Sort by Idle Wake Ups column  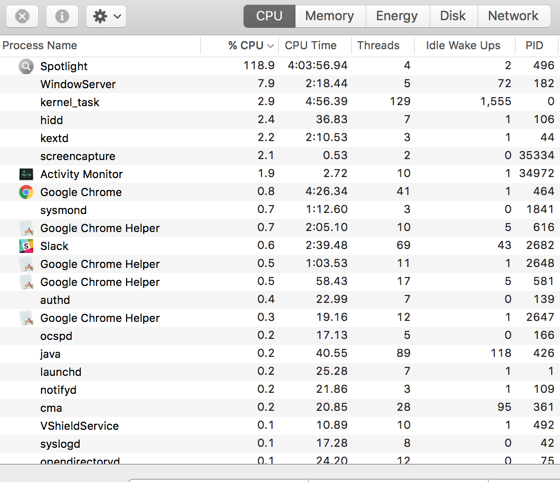click(x=465, y=45)
